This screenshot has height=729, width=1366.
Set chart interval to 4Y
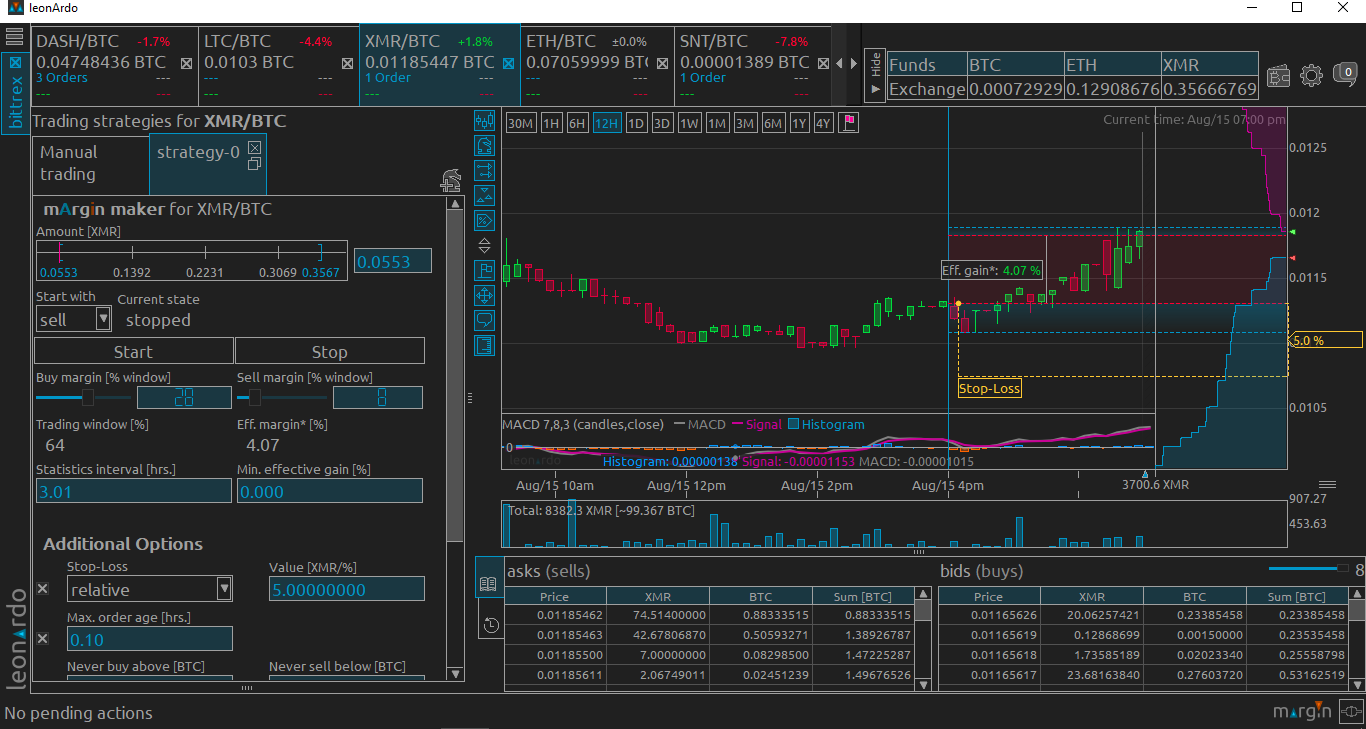pyautogui.click(x=822, y=123)
